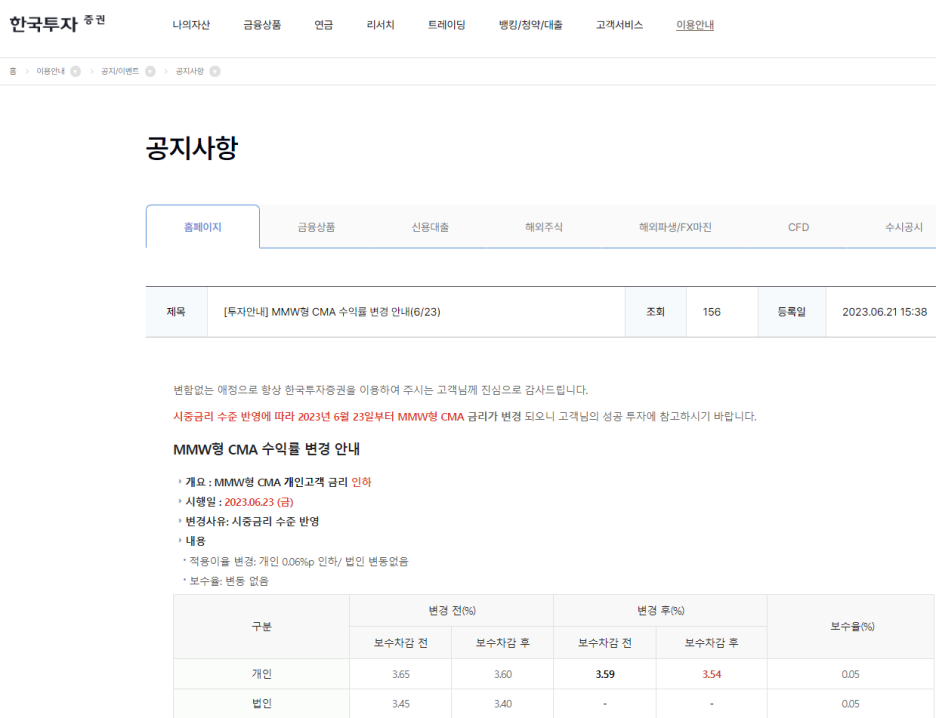This screenshot has height=718, width=936.
Task: Click the 변경 전(%) table header
Action: click(452, 611)
